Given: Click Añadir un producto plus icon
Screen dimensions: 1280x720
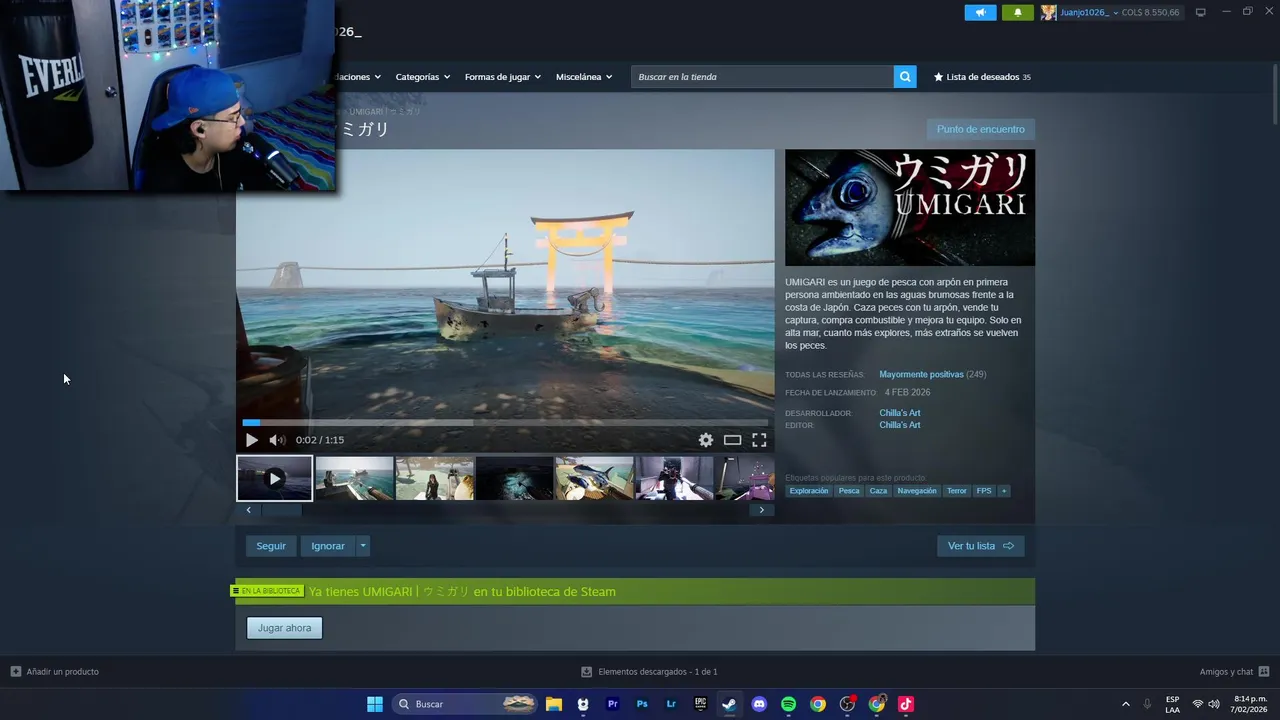Looking at the screenshot, I should pyautogui.click(x=15, y=672).
